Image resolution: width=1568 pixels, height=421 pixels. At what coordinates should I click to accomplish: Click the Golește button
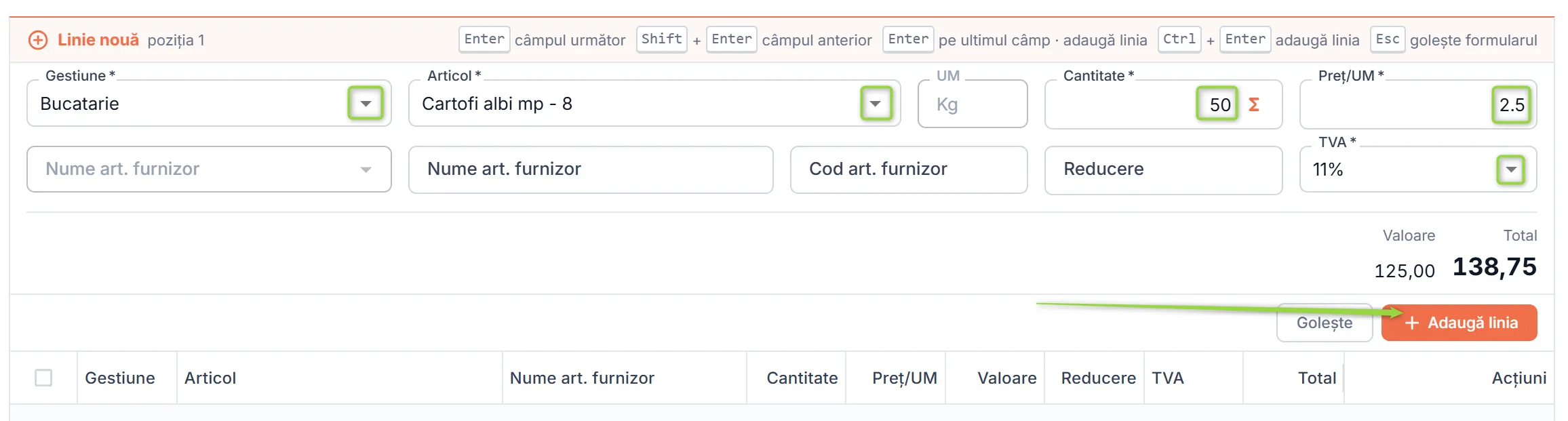1325,323
